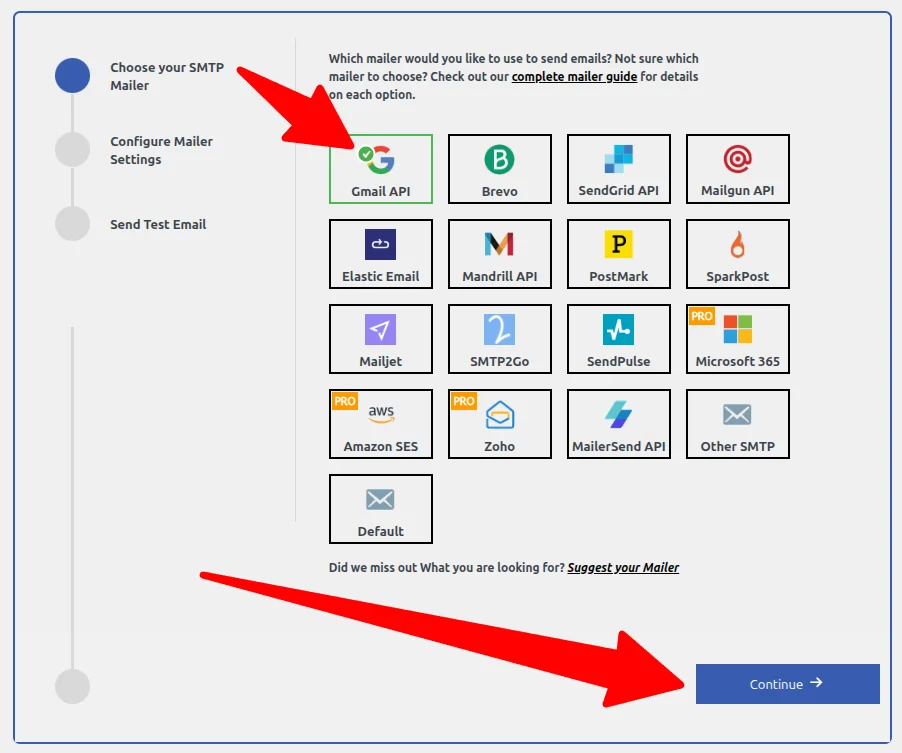Click the Configure Mailer Settings step circle
902x753 pixels.
tap(72, 150)
